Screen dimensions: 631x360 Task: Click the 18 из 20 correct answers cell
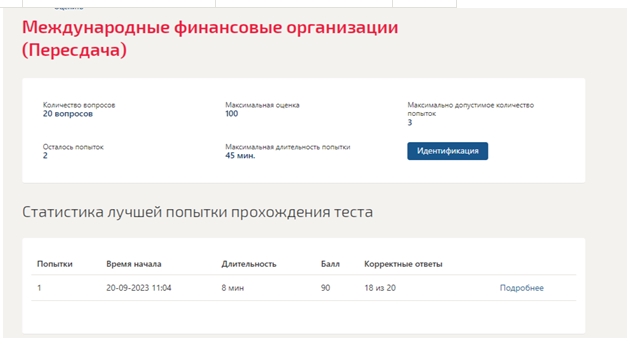tap(380, 288)
